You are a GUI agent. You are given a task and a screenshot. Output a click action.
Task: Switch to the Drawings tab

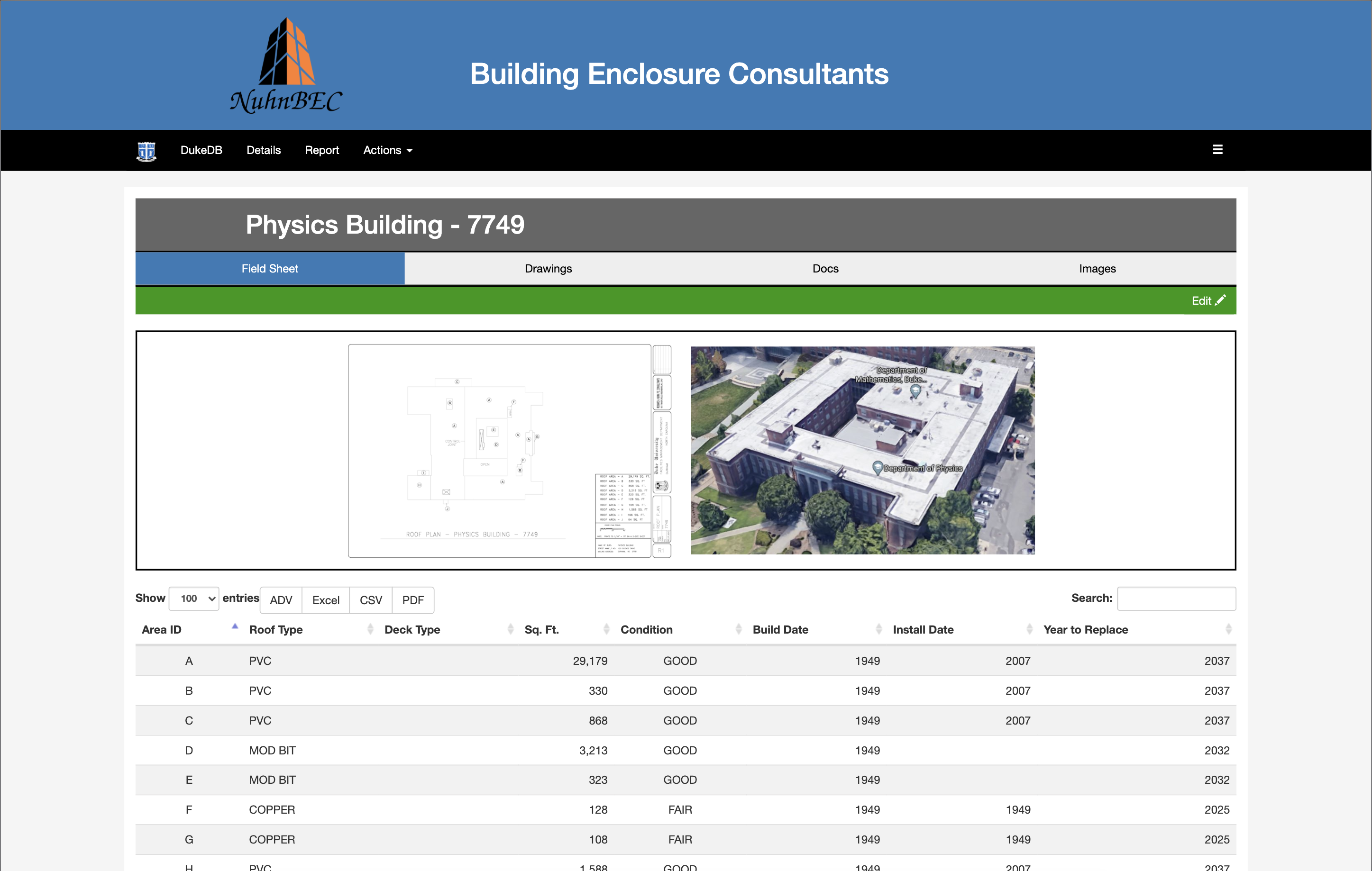click(x=548, y=269)
